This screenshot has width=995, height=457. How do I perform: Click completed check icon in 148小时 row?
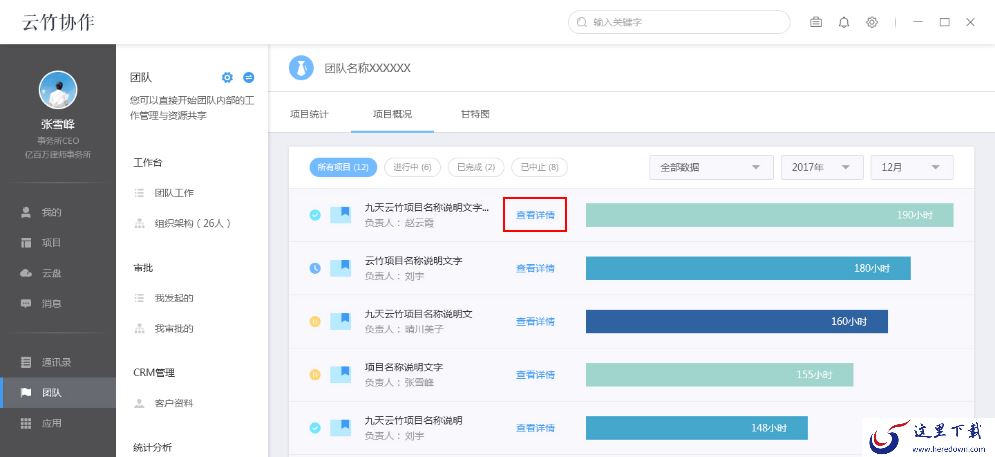pyautogui.click(x=315, y=428)
